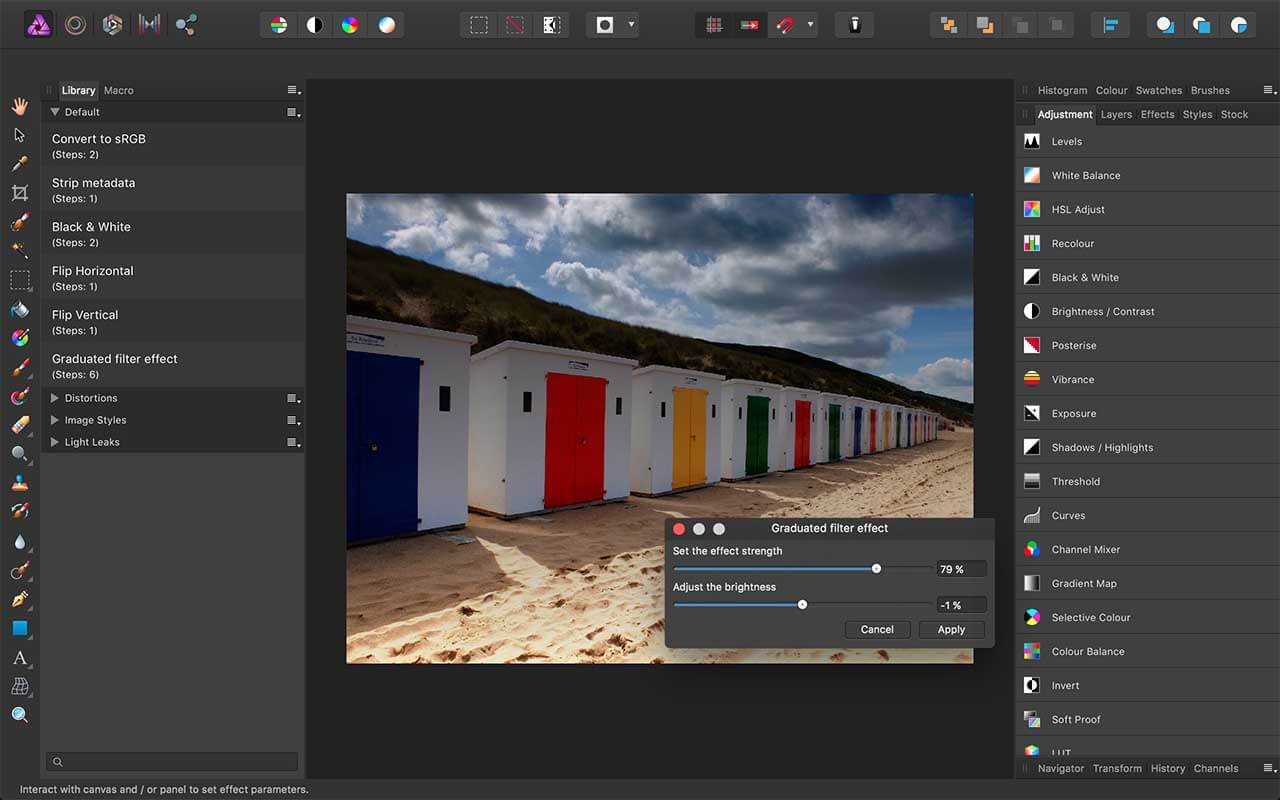The width and height of the screenshot is (1280, 800).
Task: Collapse the Default macro category
Action: click(x=55, y=112)
